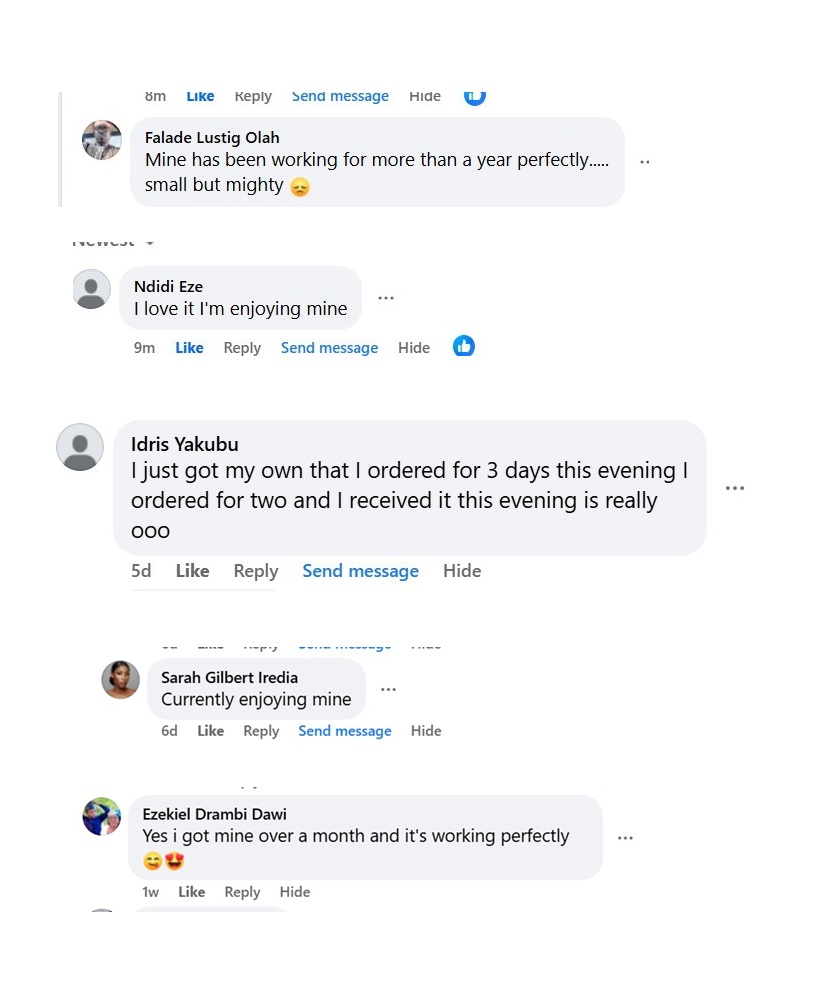Open more options for Ezekiel's comment
The image size is (817, 1003).
pos(626,838)
